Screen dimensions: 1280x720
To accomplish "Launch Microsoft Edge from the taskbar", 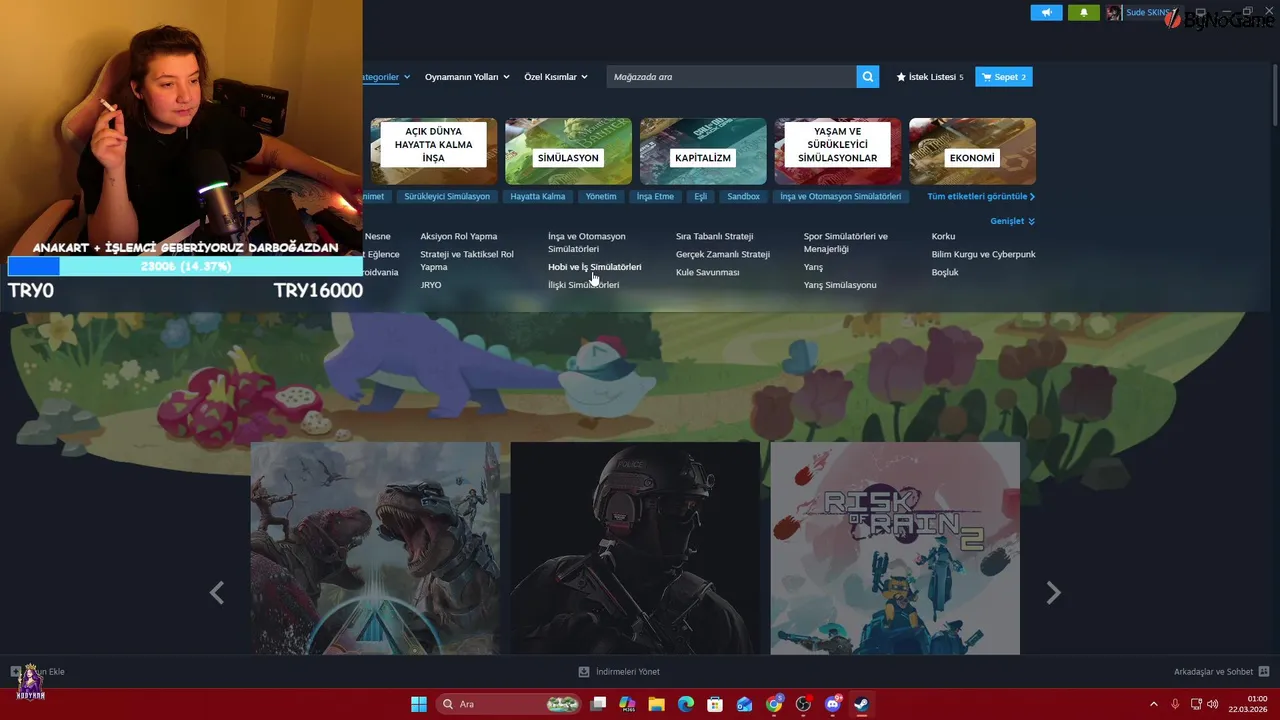I will coord(686,704).
